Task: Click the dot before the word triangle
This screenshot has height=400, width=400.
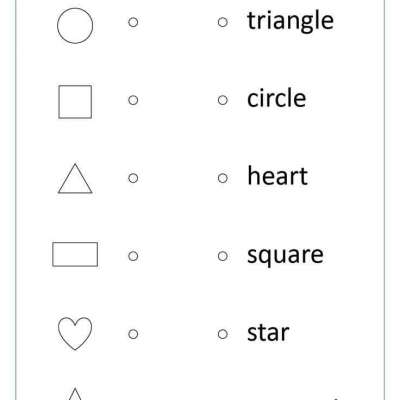Action: tap(223, 22)
